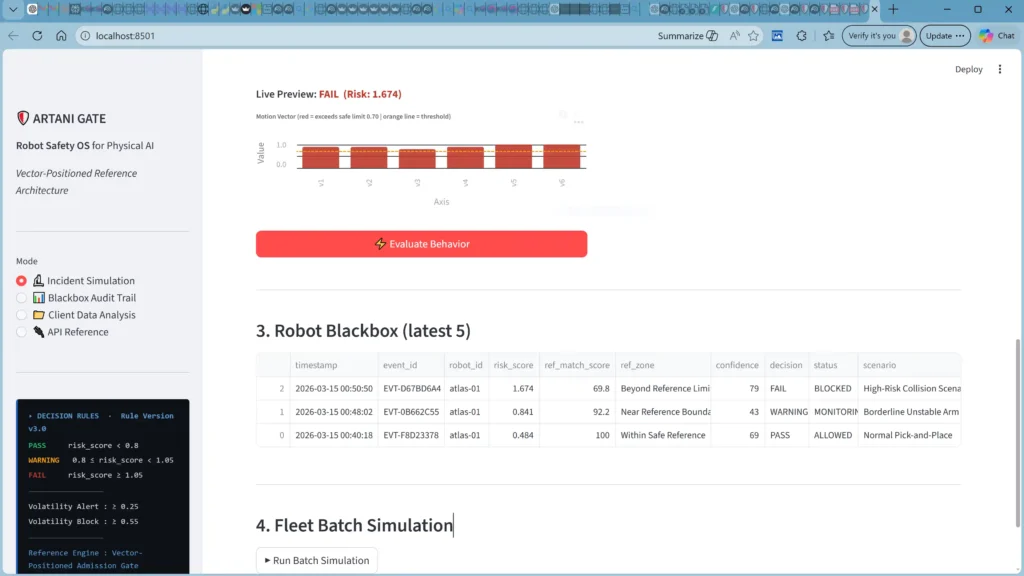This screenshot has width=1024, height=576.
Task: Click the localhost:8501 address bar
Action: point(300,36)
